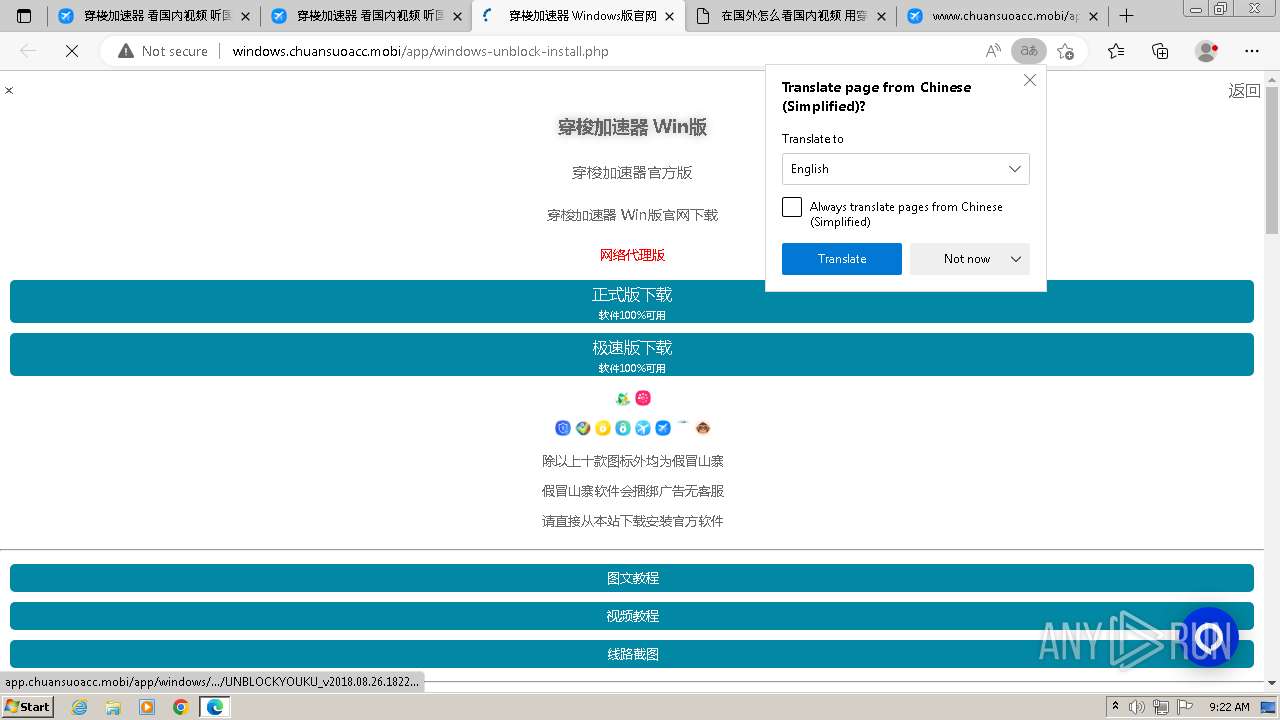Open the Favorites list
This screenshot has width=1280, height=720.
tap(1116, 51)
